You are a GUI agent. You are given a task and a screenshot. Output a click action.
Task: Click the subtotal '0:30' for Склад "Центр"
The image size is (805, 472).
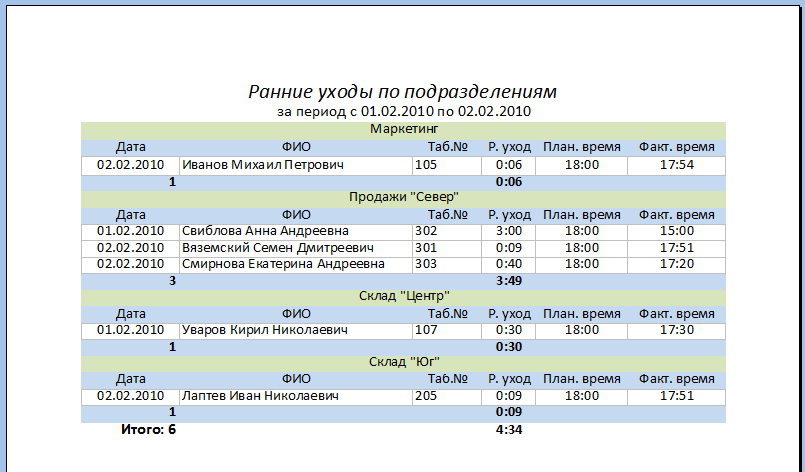tap(509, 347)
